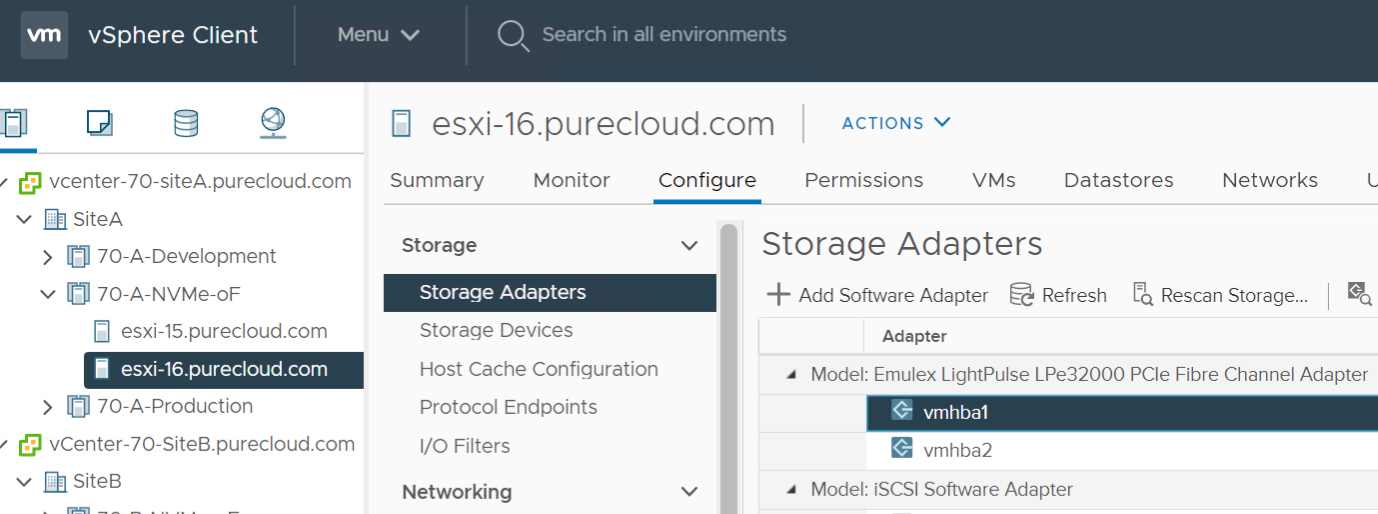1378x514 pixels.
Task: Open I/O Filters
Action: [x=465, y=446]
